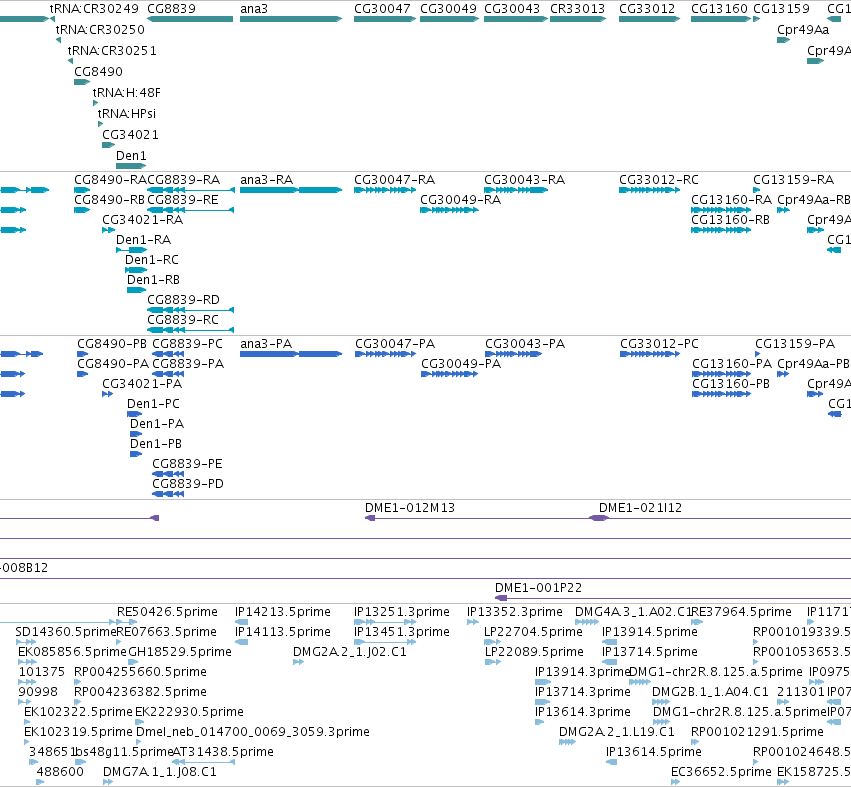Image resolution: width=851 pixels, height=787 pixels.
Task: Click the ana3-PA protein label
Action: pyautogui.click(x=266, y=344)
